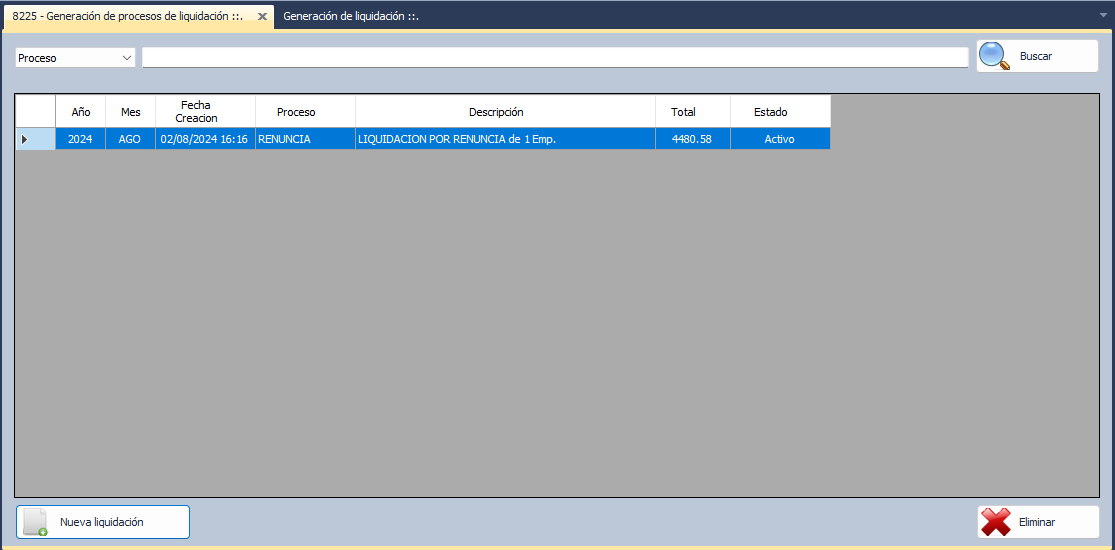Screen dimensions: 1115x550
Task: Click the new document icon for Nueva liquidación
Action: (36, 522)
